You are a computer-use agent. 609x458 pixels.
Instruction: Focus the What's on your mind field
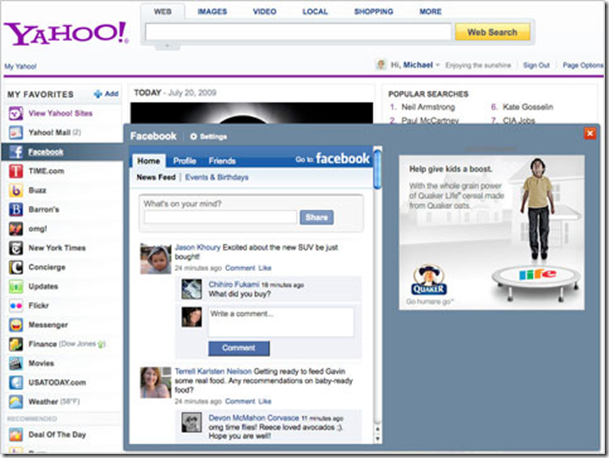point(220,217)
